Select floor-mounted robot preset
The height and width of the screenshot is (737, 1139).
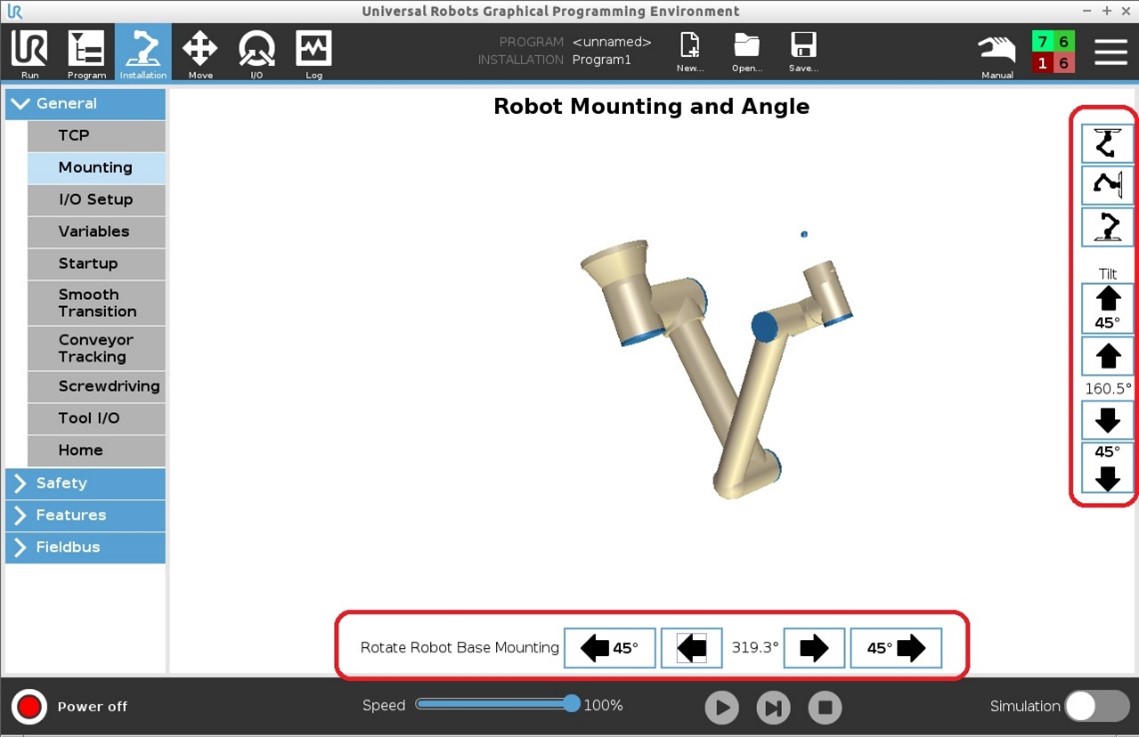click(1107, 227)
